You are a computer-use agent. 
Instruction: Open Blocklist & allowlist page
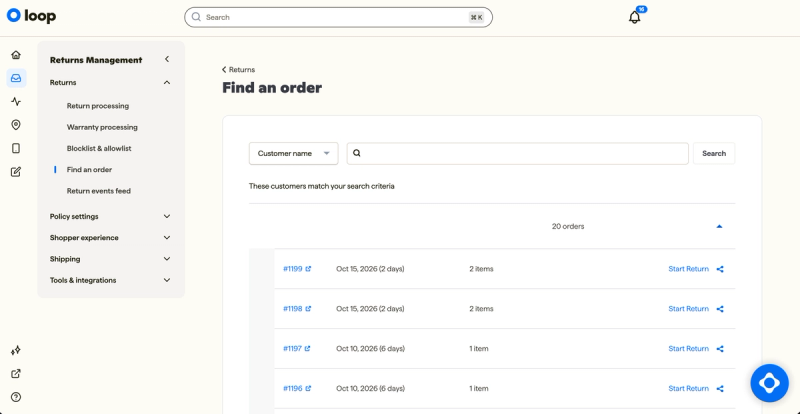[99, 149]
